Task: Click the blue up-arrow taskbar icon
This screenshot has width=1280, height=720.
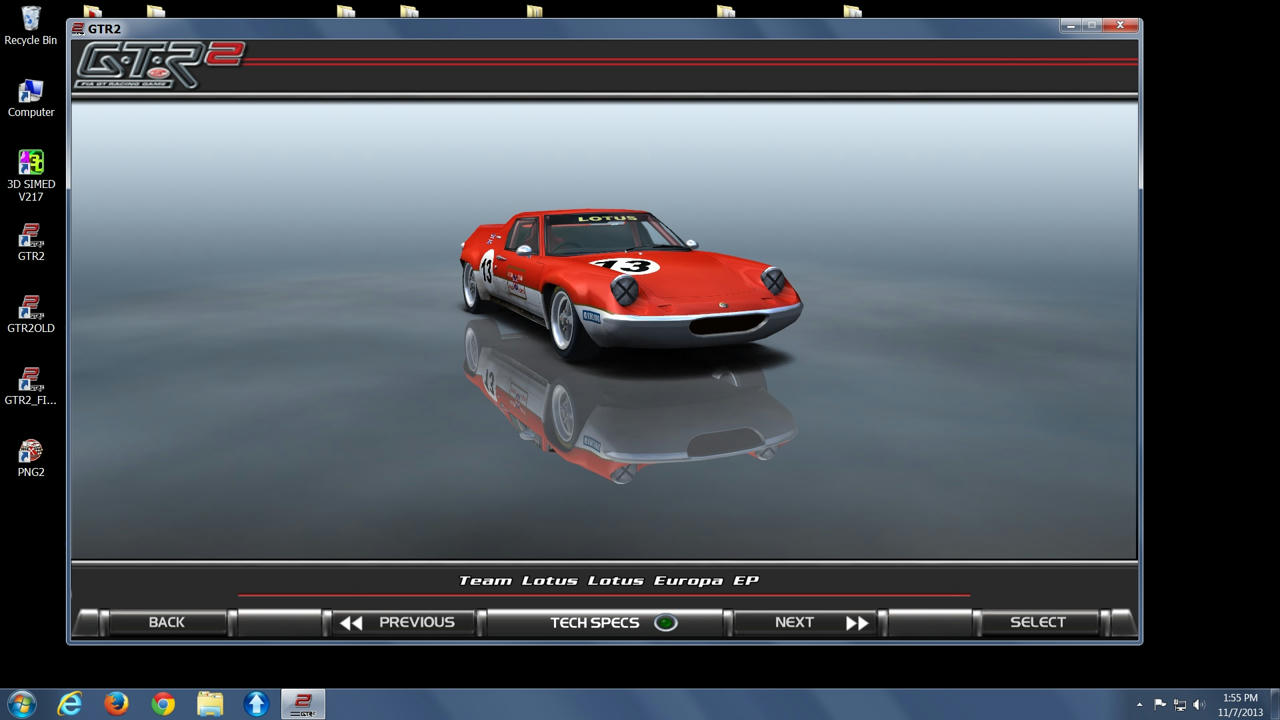Action: pyautogui.click(x=257, y=704)
